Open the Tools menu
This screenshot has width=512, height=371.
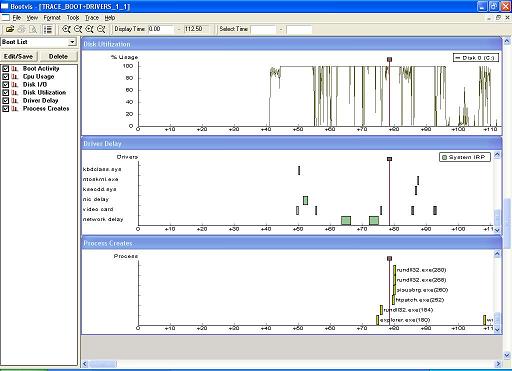click(x=73, y=18)
